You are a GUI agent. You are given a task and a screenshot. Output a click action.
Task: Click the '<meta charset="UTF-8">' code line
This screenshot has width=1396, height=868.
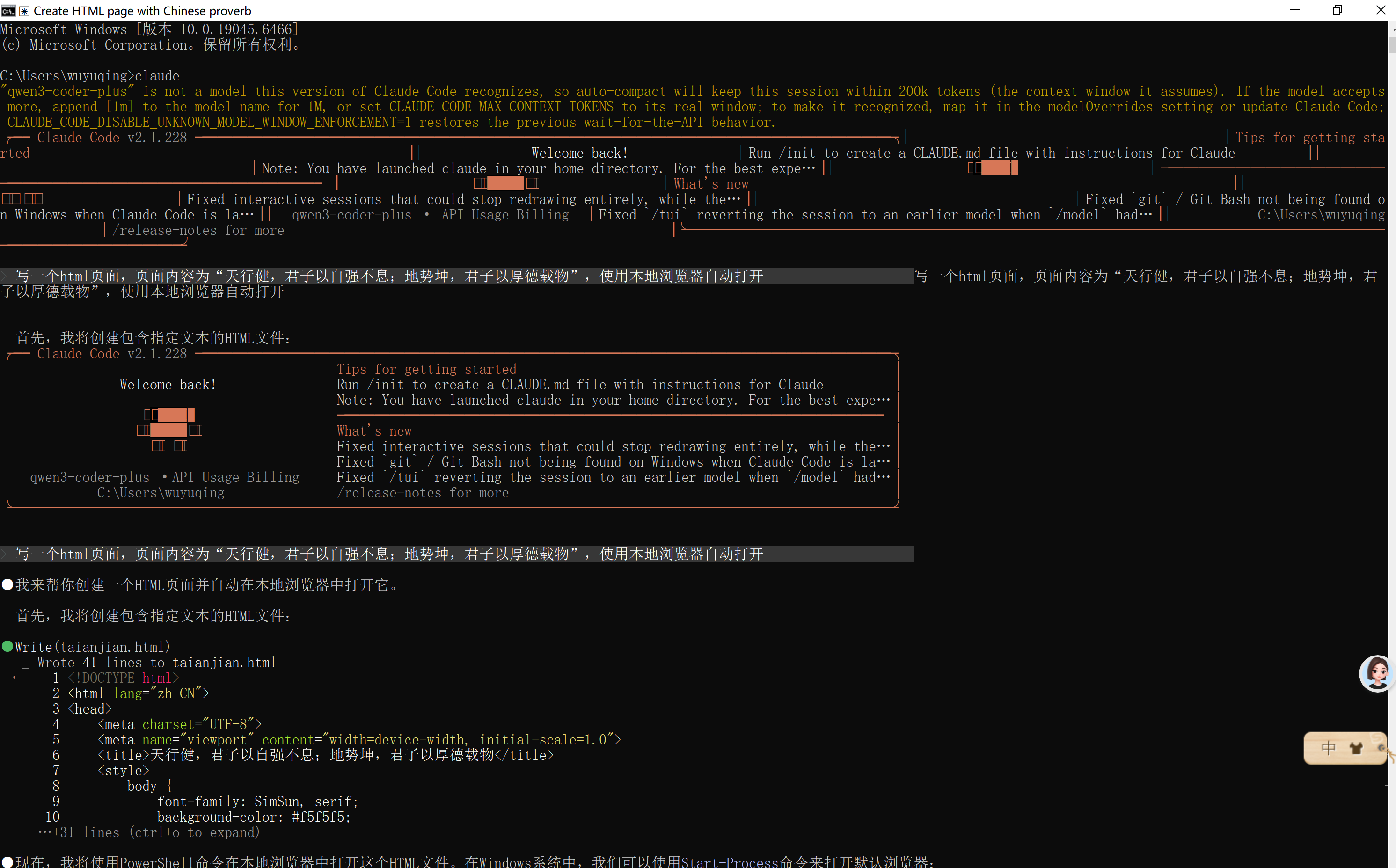click(x=180, y=724)
